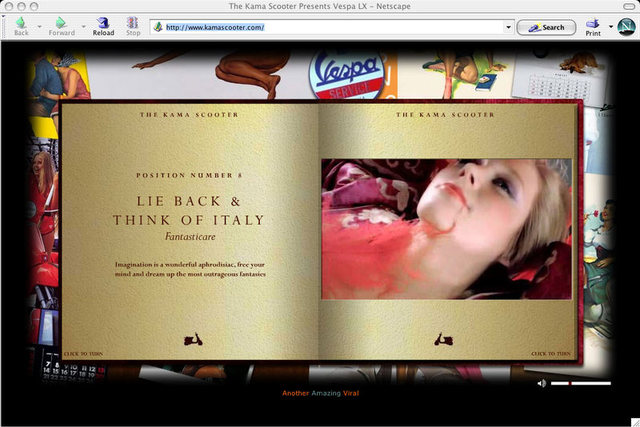Viewport: 640px width, 427px height.
Task: Click the Vespa Service logo badge
Action: coord(347,75)
